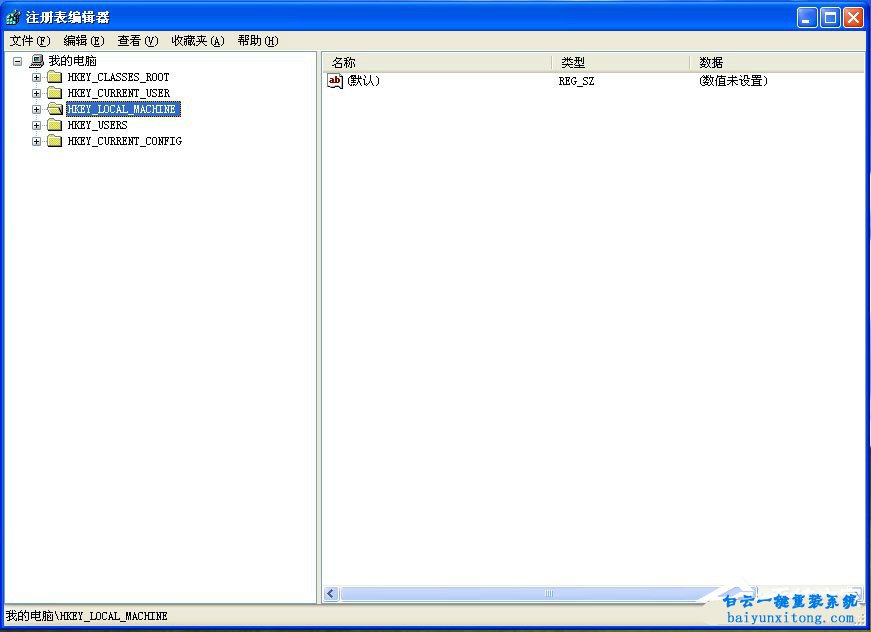Screen dimensions: 871x632
Task: Click the horizontal scrollbar's left arrow
Action: (x=330, y=593)
